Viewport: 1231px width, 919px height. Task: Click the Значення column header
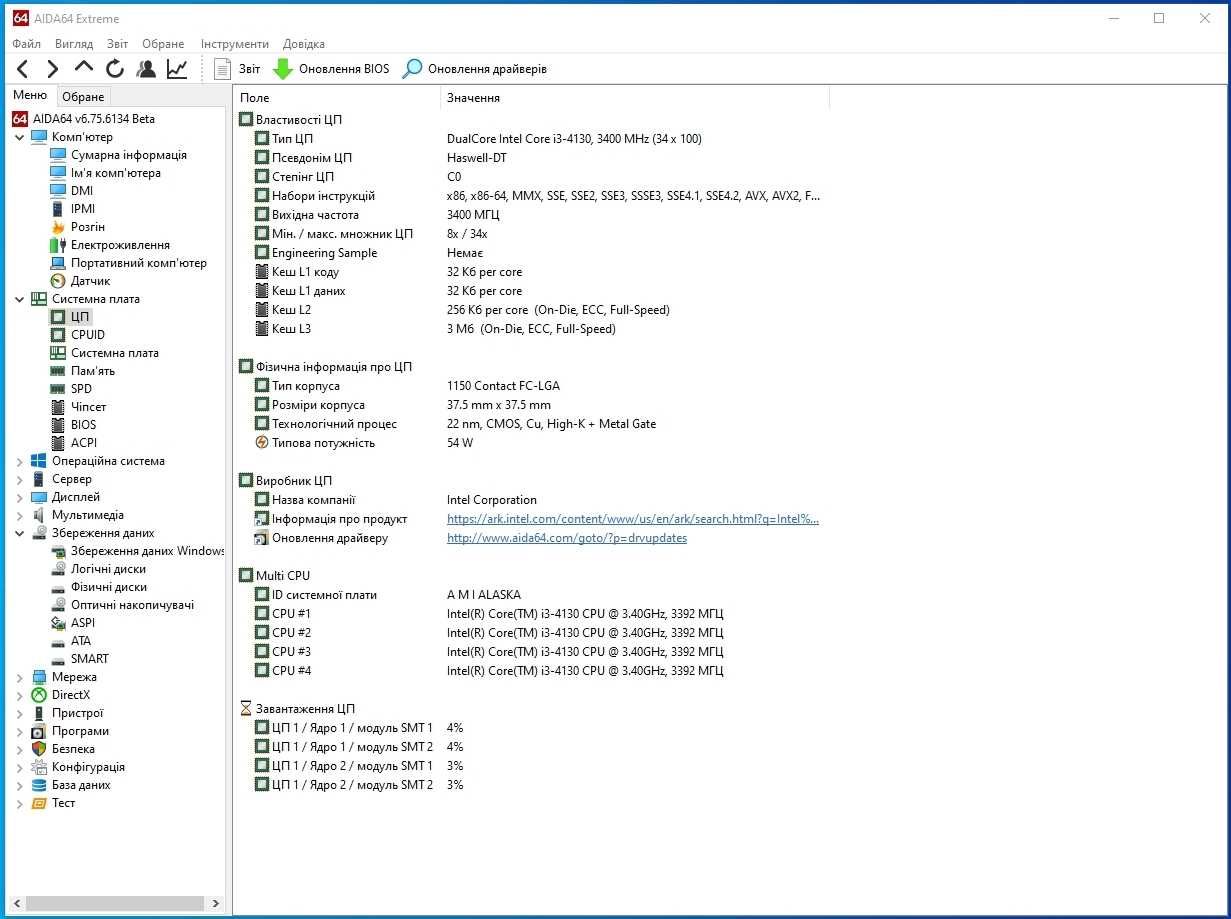click(x=635, y=98)
